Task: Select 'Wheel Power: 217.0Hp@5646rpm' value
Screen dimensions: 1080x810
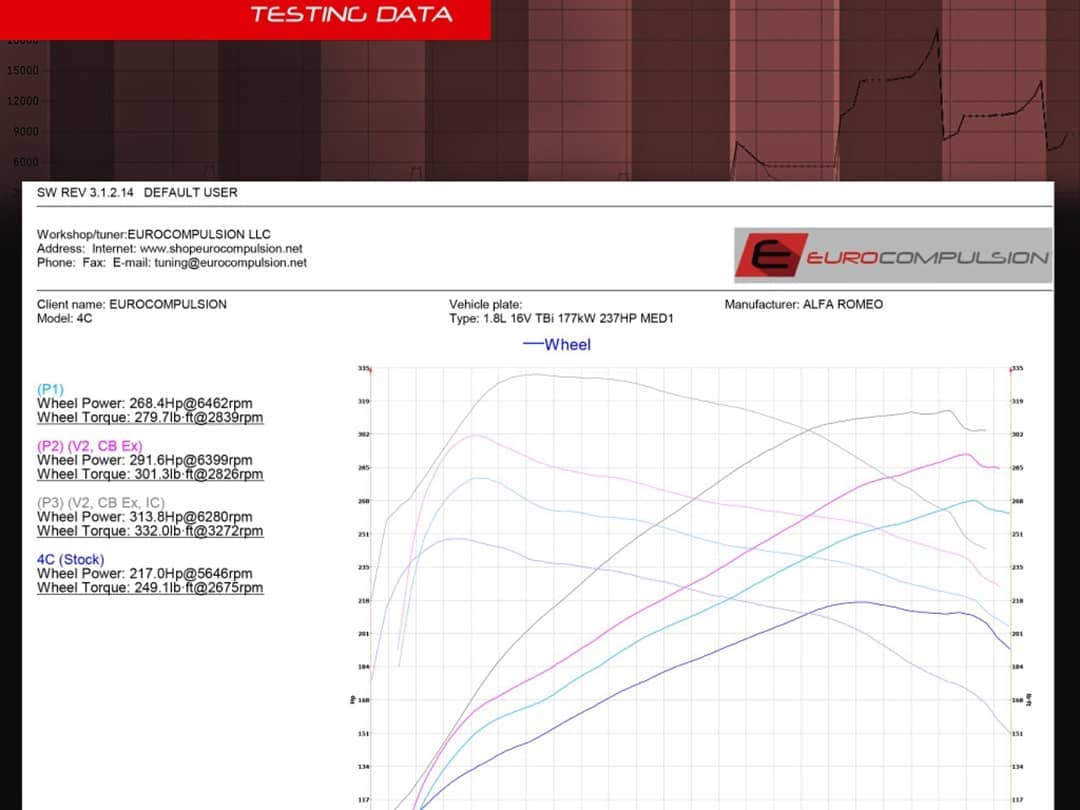Action: pos(145,574)
